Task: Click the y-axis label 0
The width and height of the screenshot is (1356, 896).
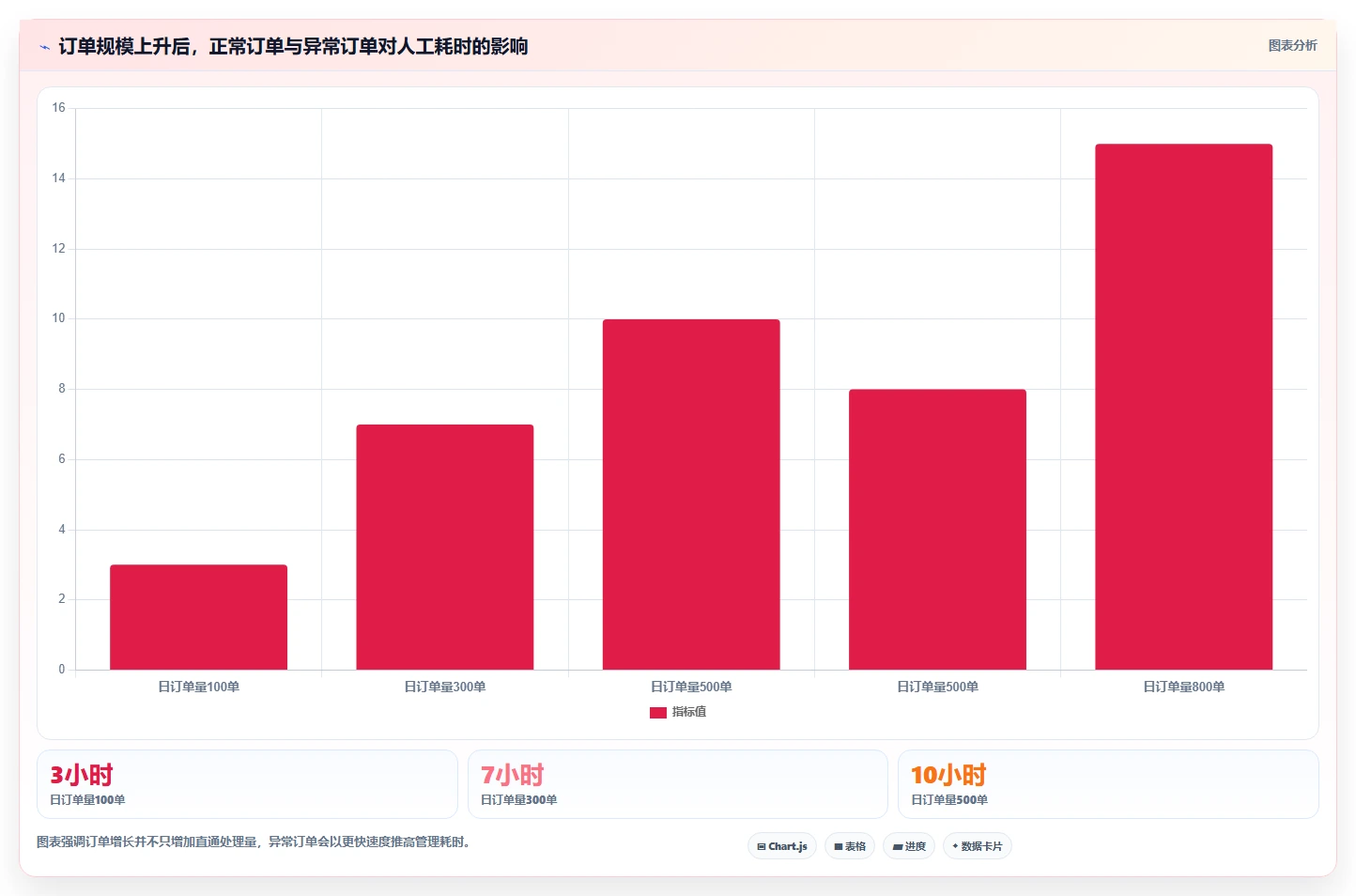Action: pos(62,670)
